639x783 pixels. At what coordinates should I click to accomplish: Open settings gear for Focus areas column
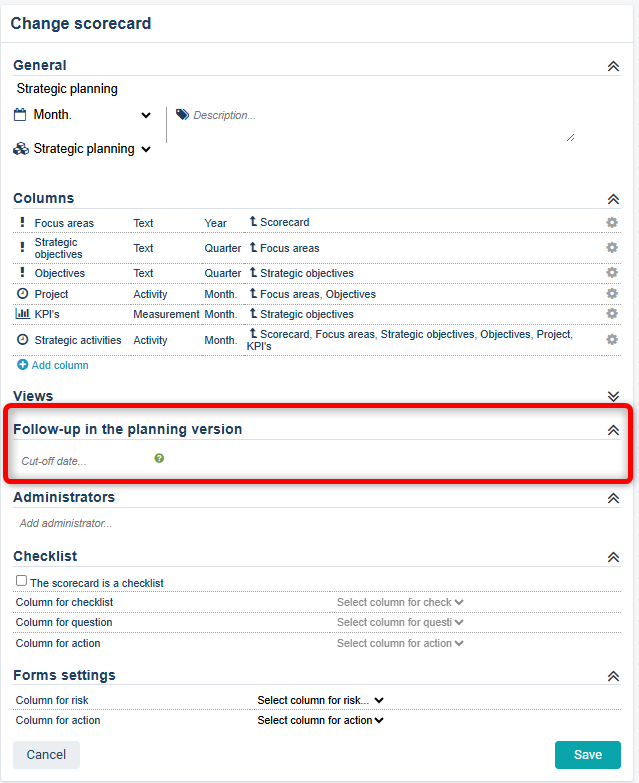612,222
